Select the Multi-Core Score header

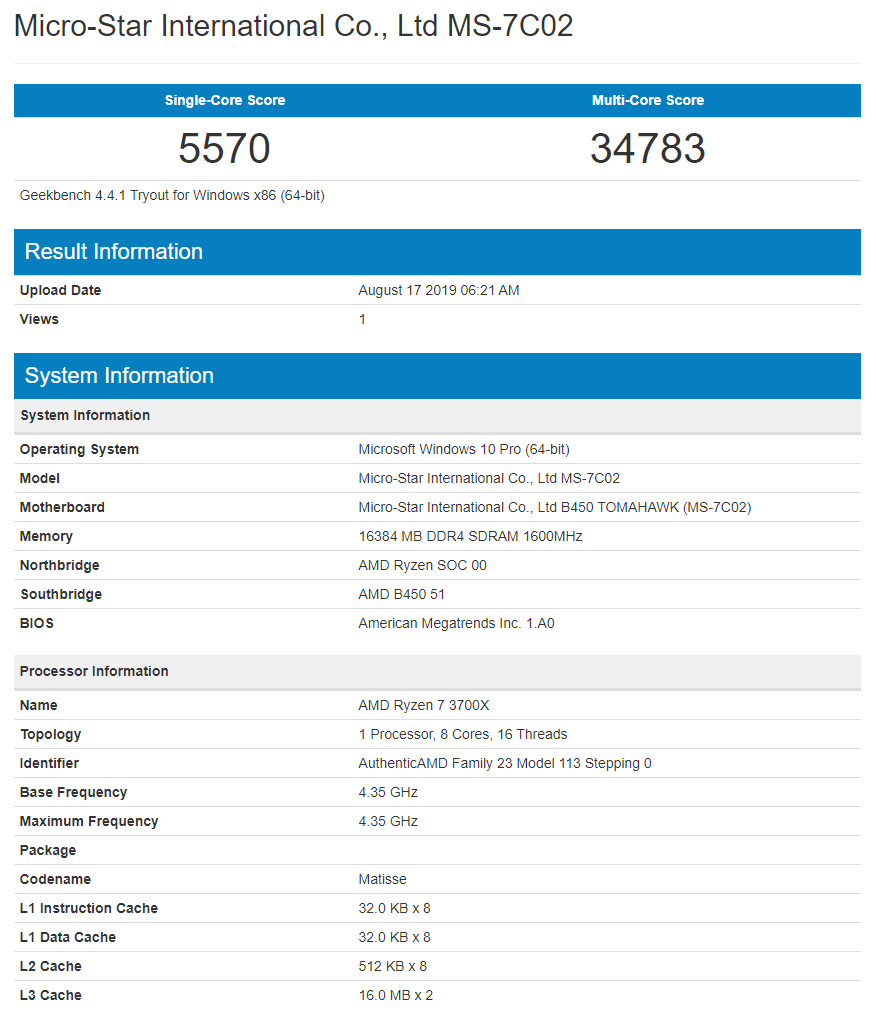point(648,100)
